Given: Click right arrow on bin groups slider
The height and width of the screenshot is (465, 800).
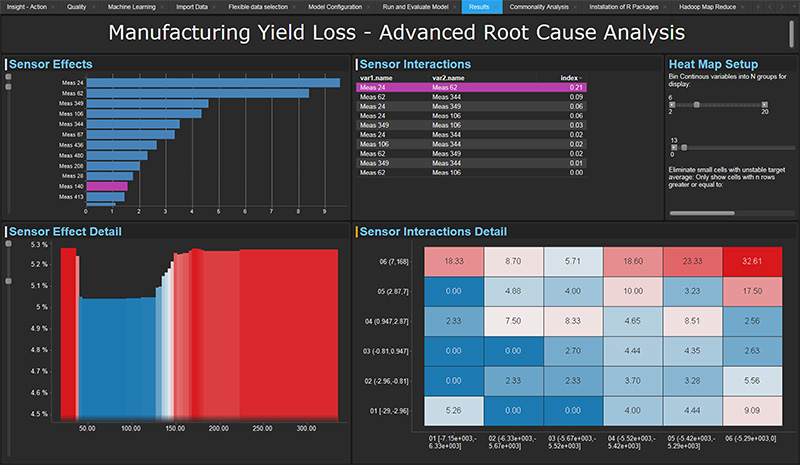Looking at the screenshot, I should tap(764, 103).
